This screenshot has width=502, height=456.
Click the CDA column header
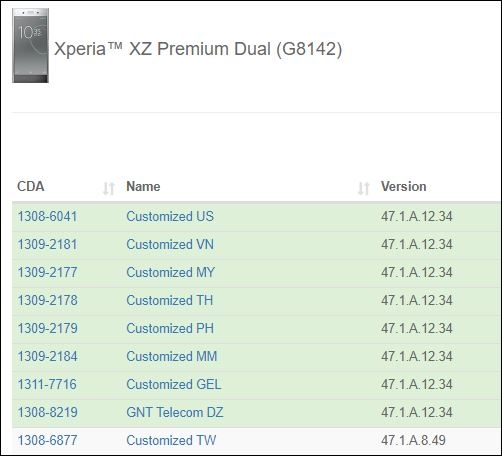pos(31,186)
